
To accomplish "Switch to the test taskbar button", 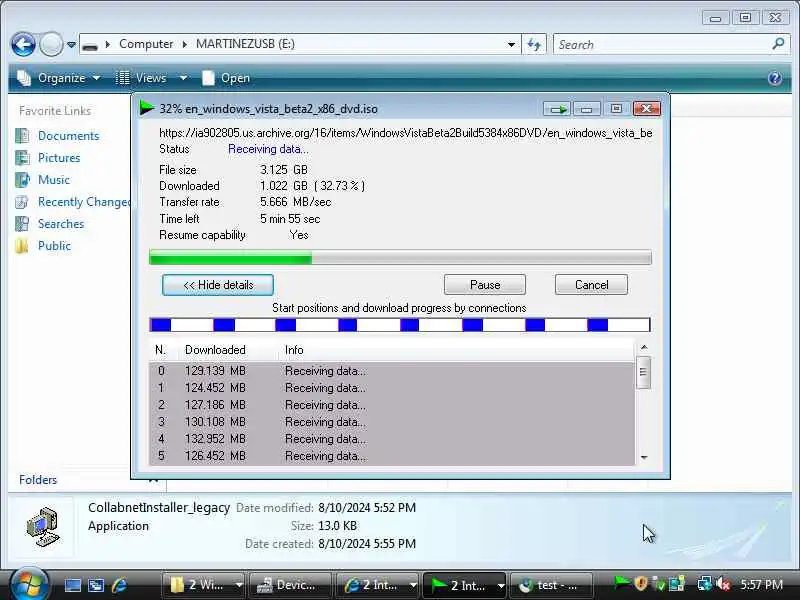I will [x=551, y=585].
